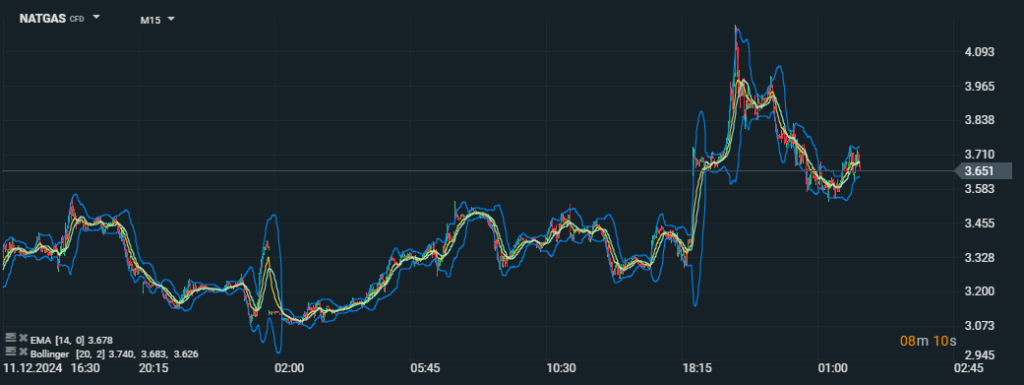The height and width of the screenshot is (385, 1024).
Task: Click the 2.945 price axis label
Action: (x=980, y=356)
